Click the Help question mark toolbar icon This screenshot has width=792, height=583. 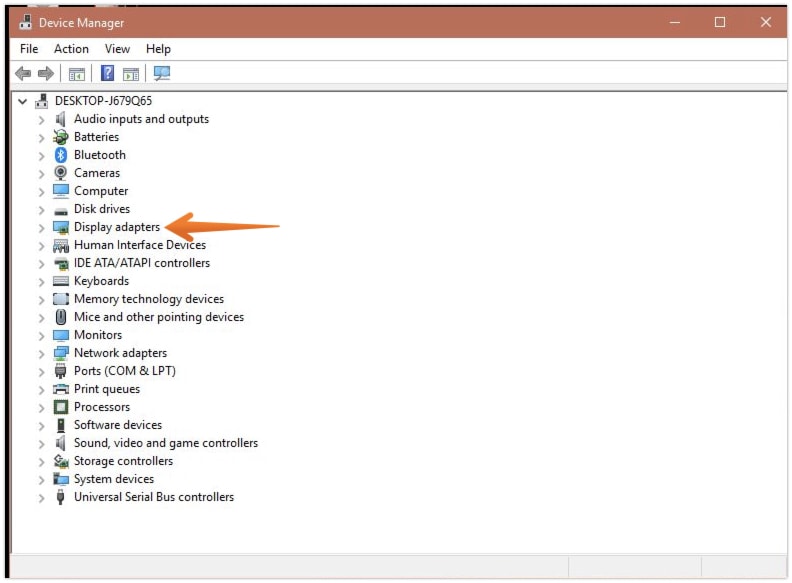click(x=106, y=74)
